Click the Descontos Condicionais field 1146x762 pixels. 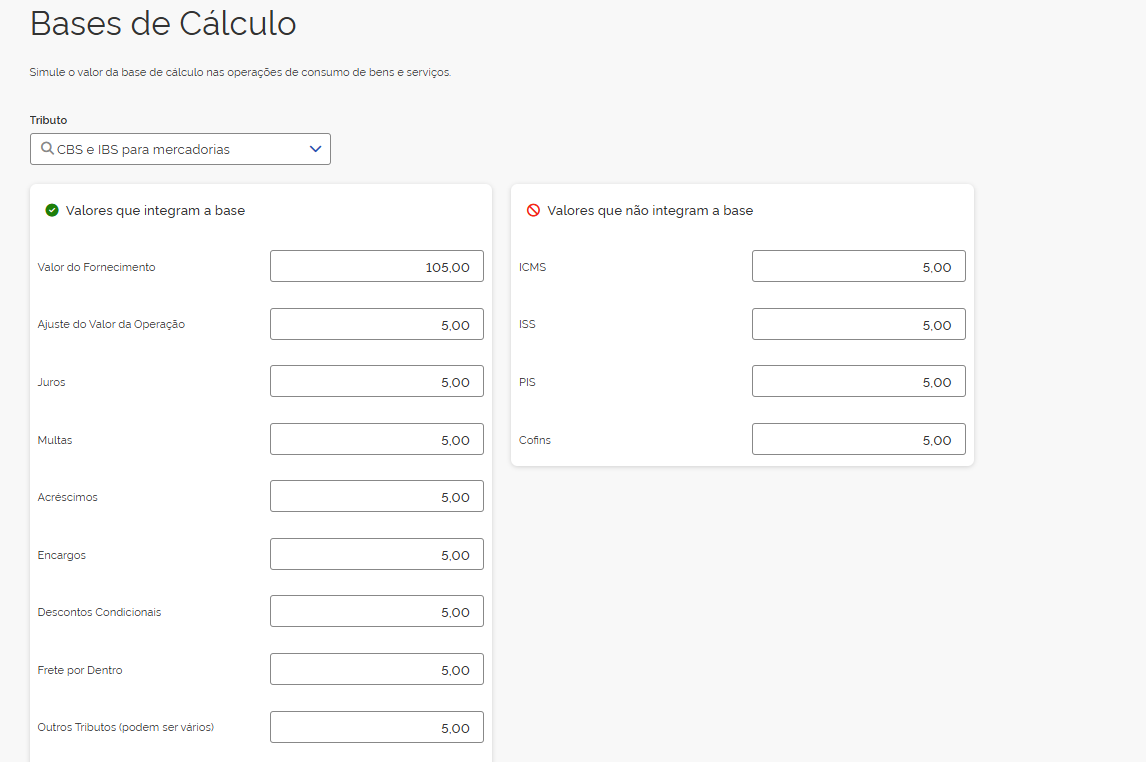click(376, 612)
